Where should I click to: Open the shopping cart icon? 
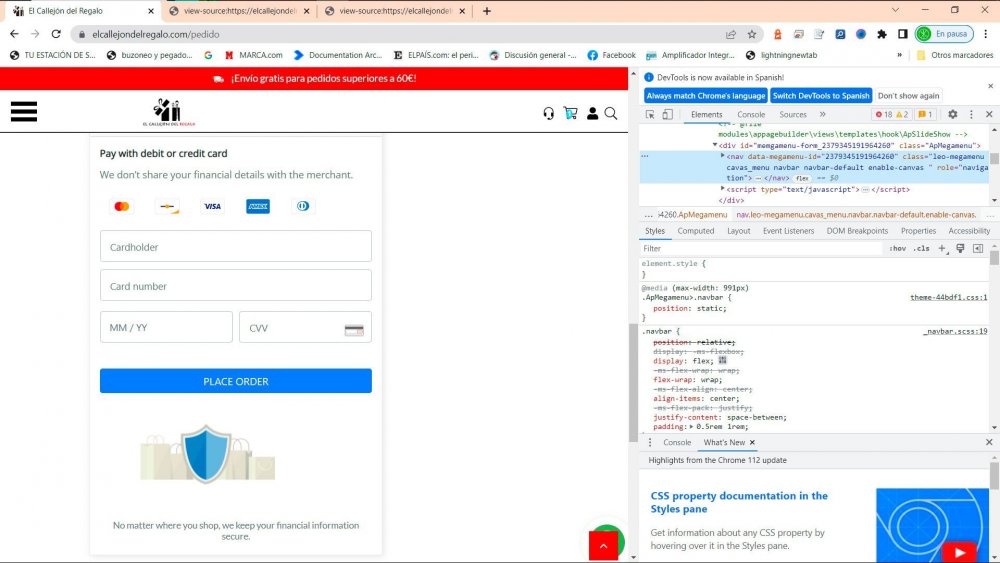coord(570,113)
